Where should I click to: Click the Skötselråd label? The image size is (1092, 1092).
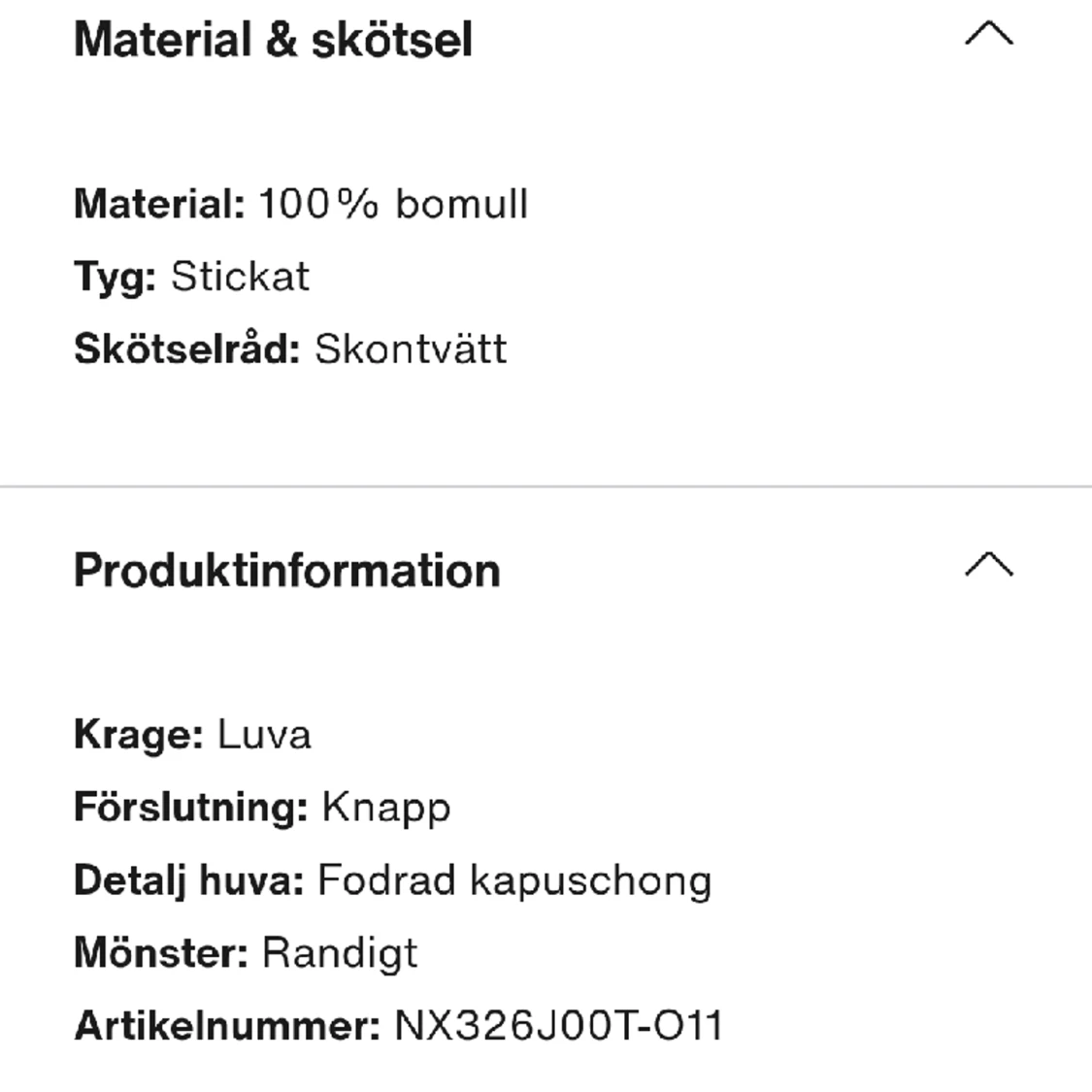(x=187, y=349)
